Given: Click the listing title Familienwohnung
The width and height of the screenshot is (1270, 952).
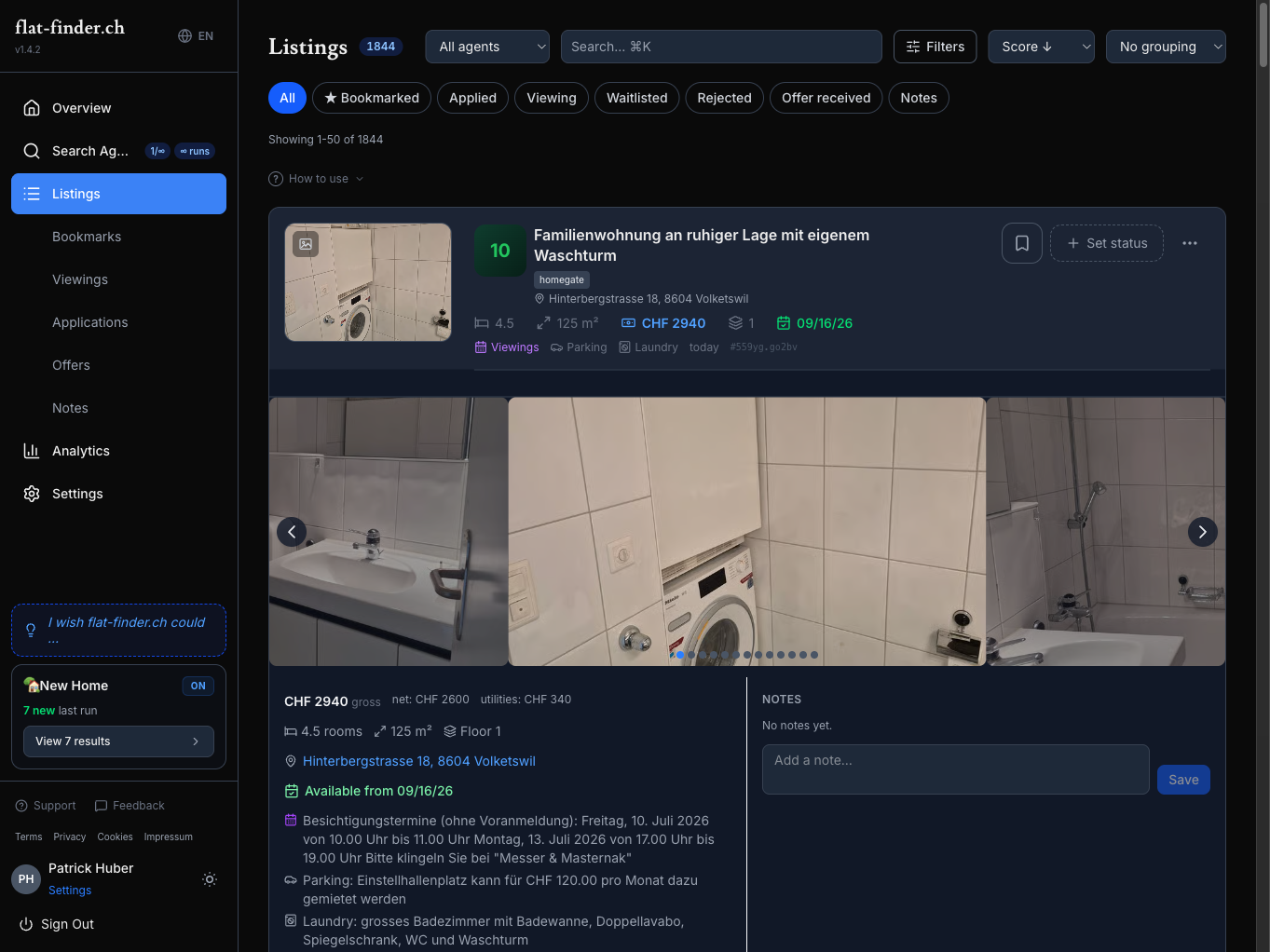Looking at the screenshot, I should tap(702, 245).
